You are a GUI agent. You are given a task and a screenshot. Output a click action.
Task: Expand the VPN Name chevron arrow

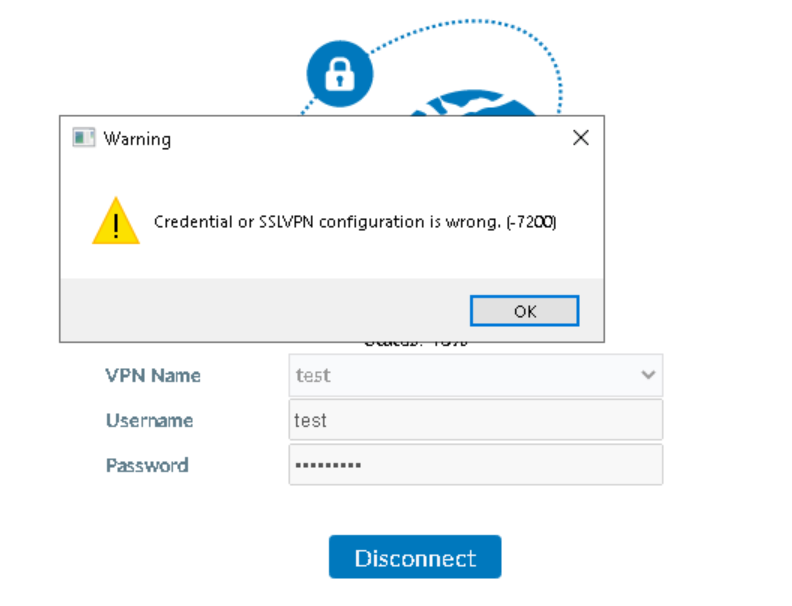(648, 375)
